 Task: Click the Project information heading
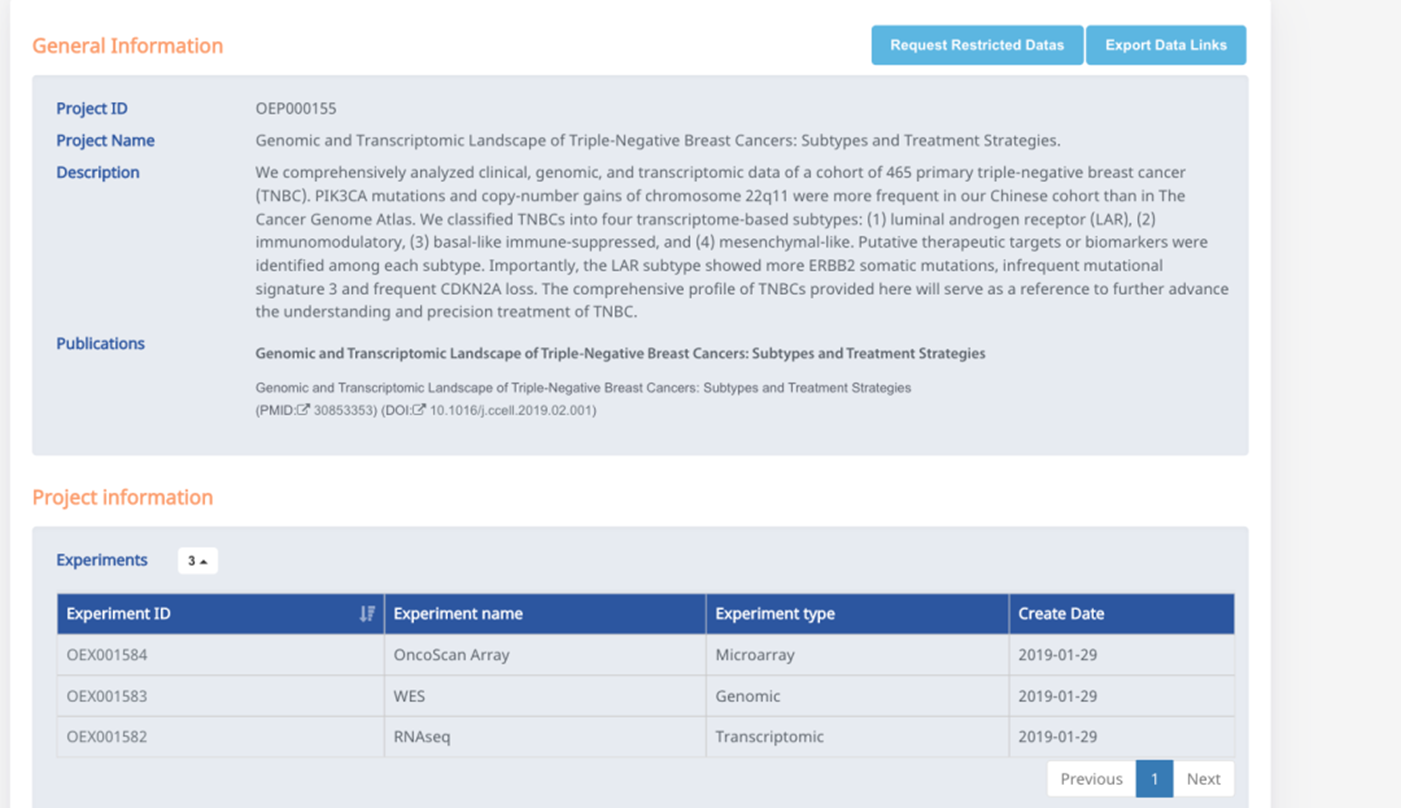(x=123, y=497)
